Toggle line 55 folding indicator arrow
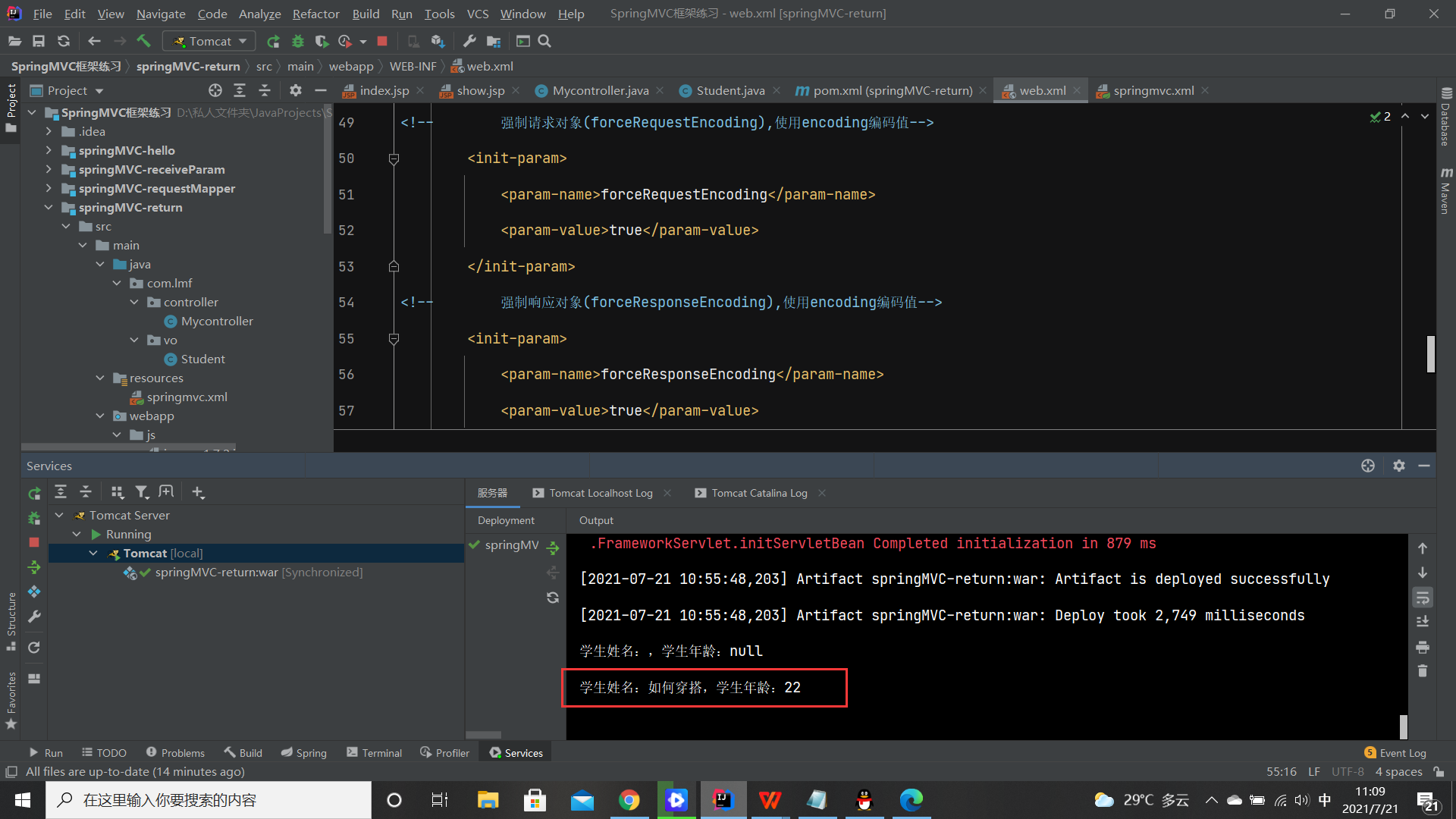This screenshot has width=1456, height=819. coord(392,338)
